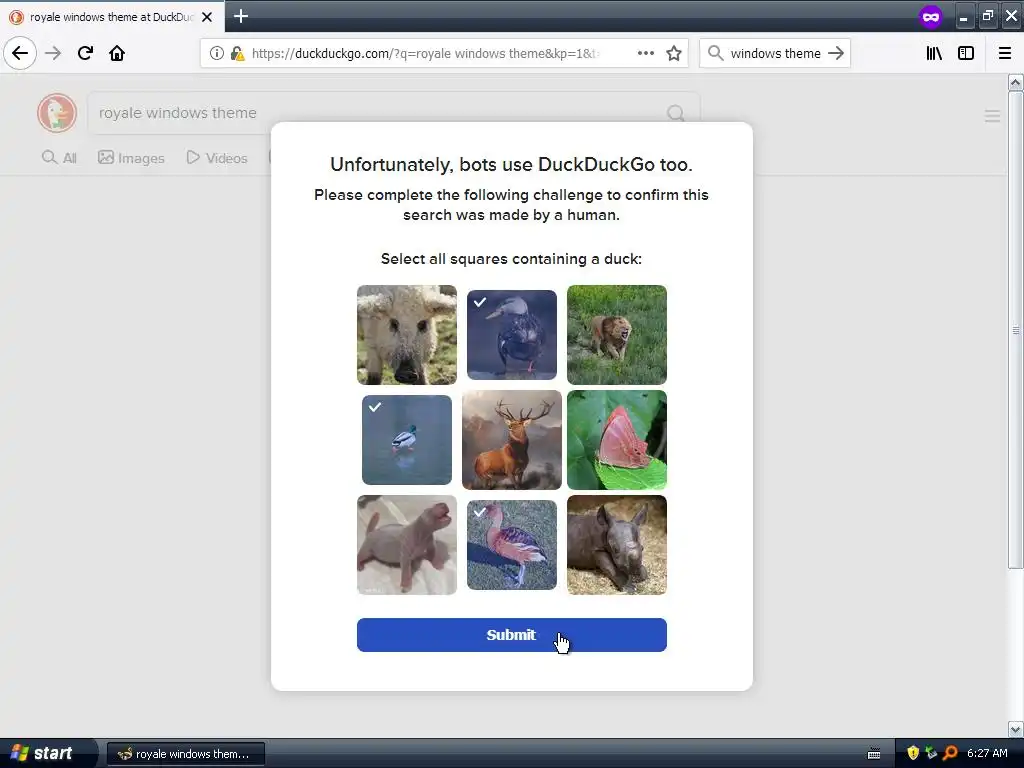The width and height of the screenshot is (1024, 768).
Task: Bookmark this page with the star icon
Action: (674, 53)
